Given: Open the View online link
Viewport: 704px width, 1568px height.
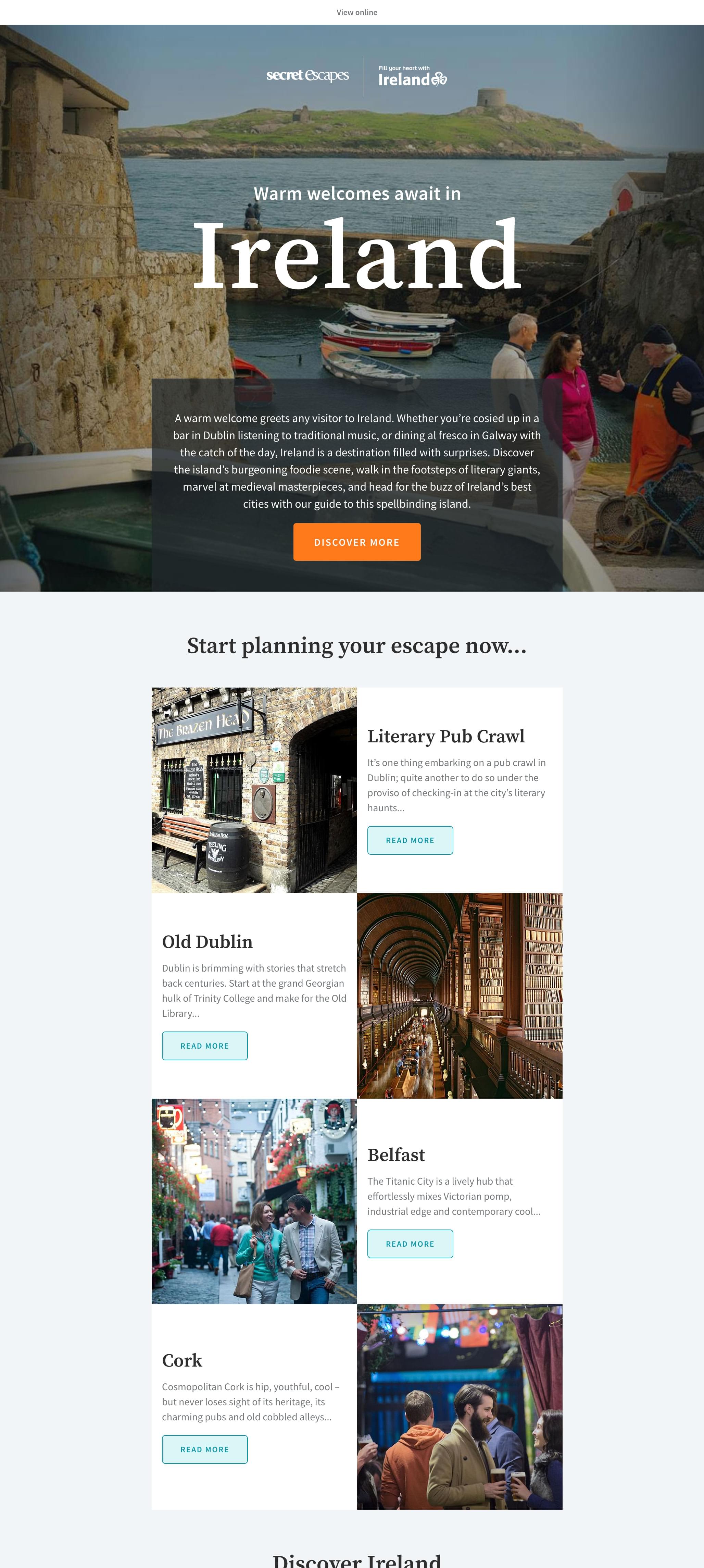Looking at the screenshot, I should click(x=356, y=12).
